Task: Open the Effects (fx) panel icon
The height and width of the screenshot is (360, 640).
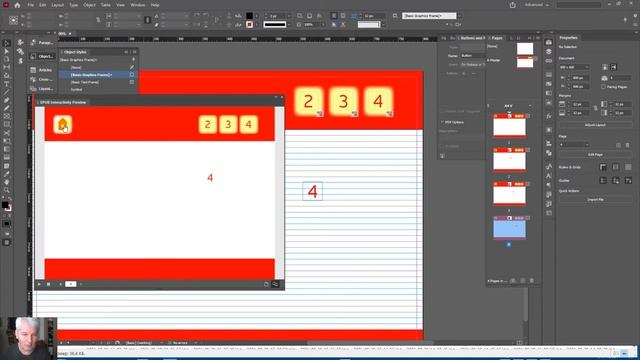Action: click(x=549, y=116)
